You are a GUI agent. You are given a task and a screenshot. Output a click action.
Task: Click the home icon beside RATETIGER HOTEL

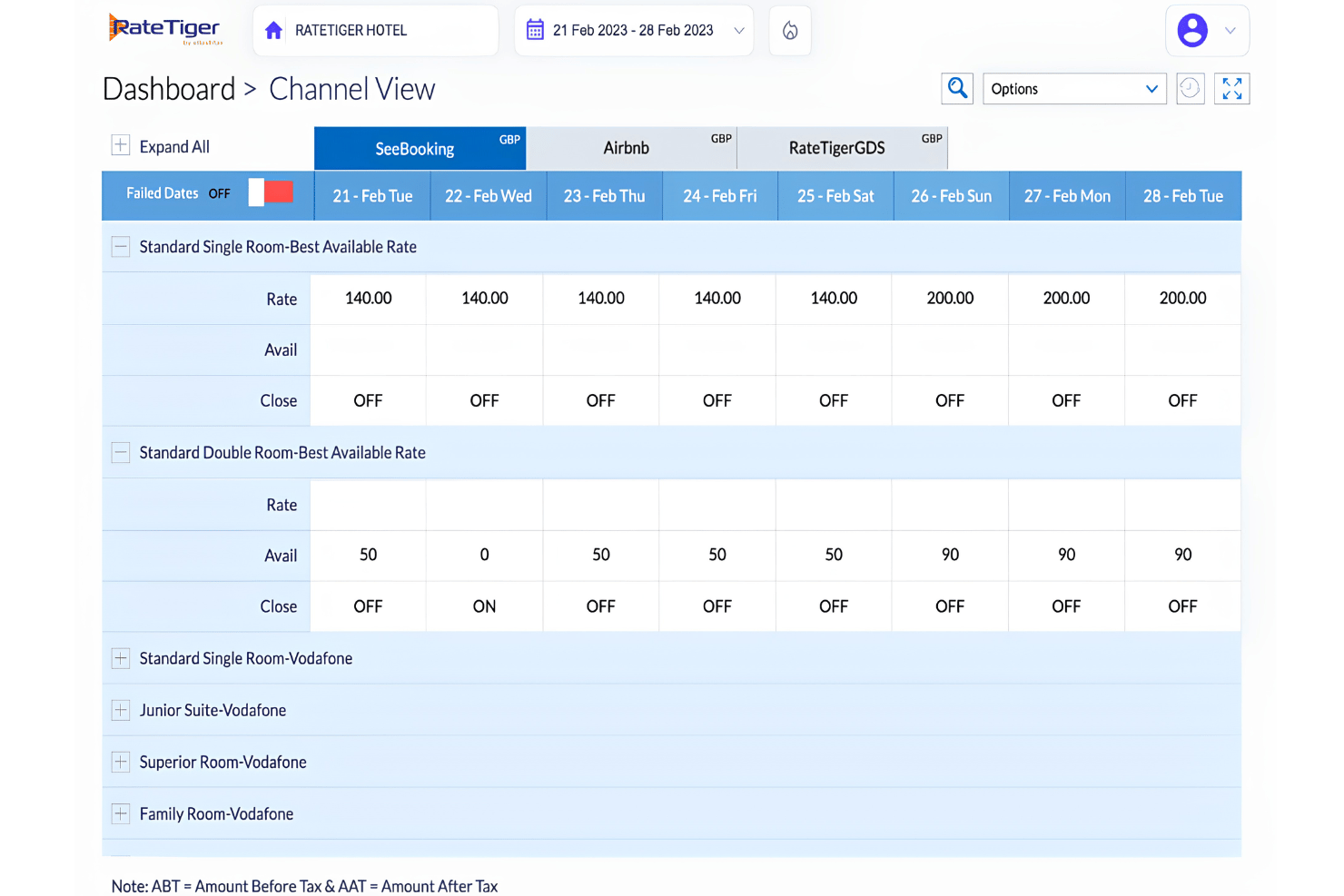click(273, 31)
